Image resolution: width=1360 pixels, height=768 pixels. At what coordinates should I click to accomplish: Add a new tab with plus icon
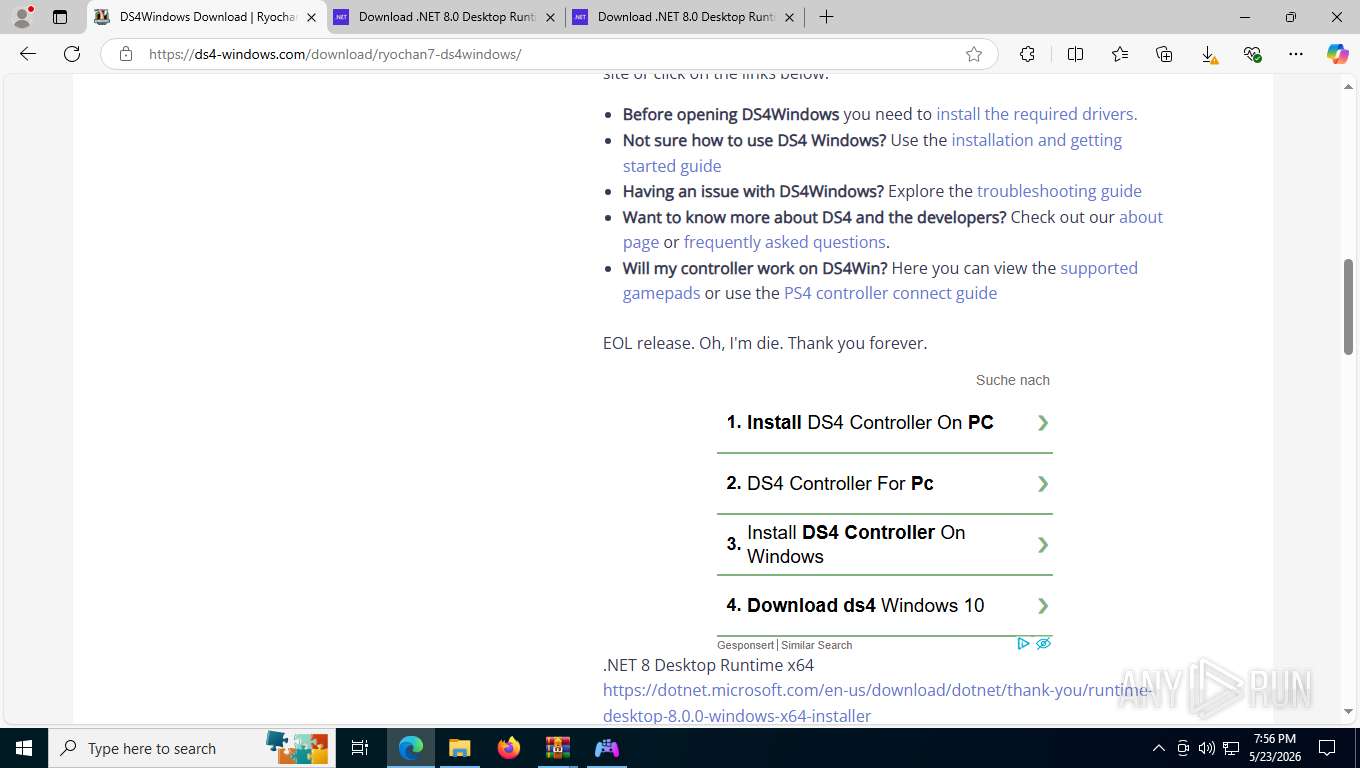[x=826, y=17]
